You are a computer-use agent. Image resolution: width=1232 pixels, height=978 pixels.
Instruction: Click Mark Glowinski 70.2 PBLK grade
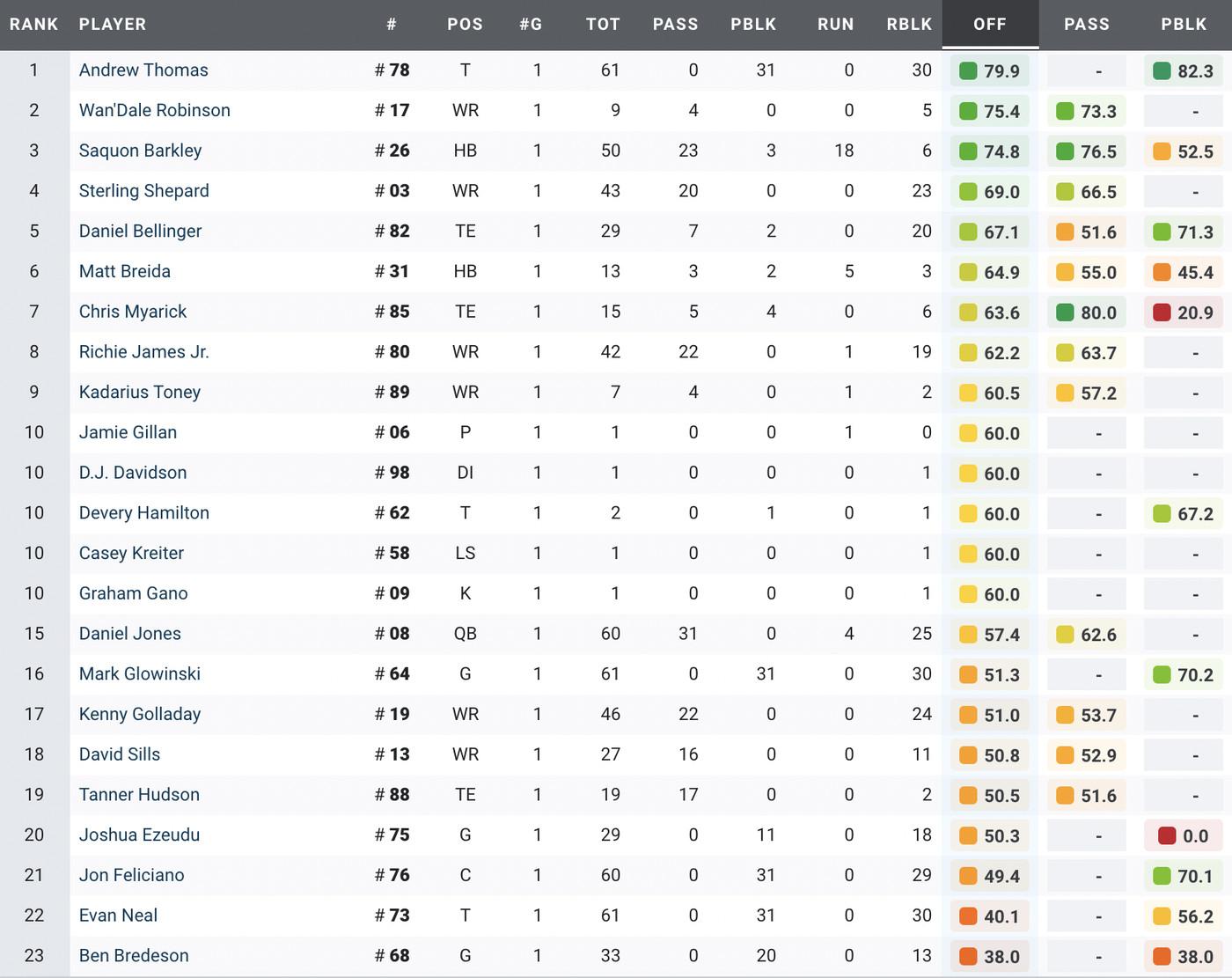(1184, 675)
